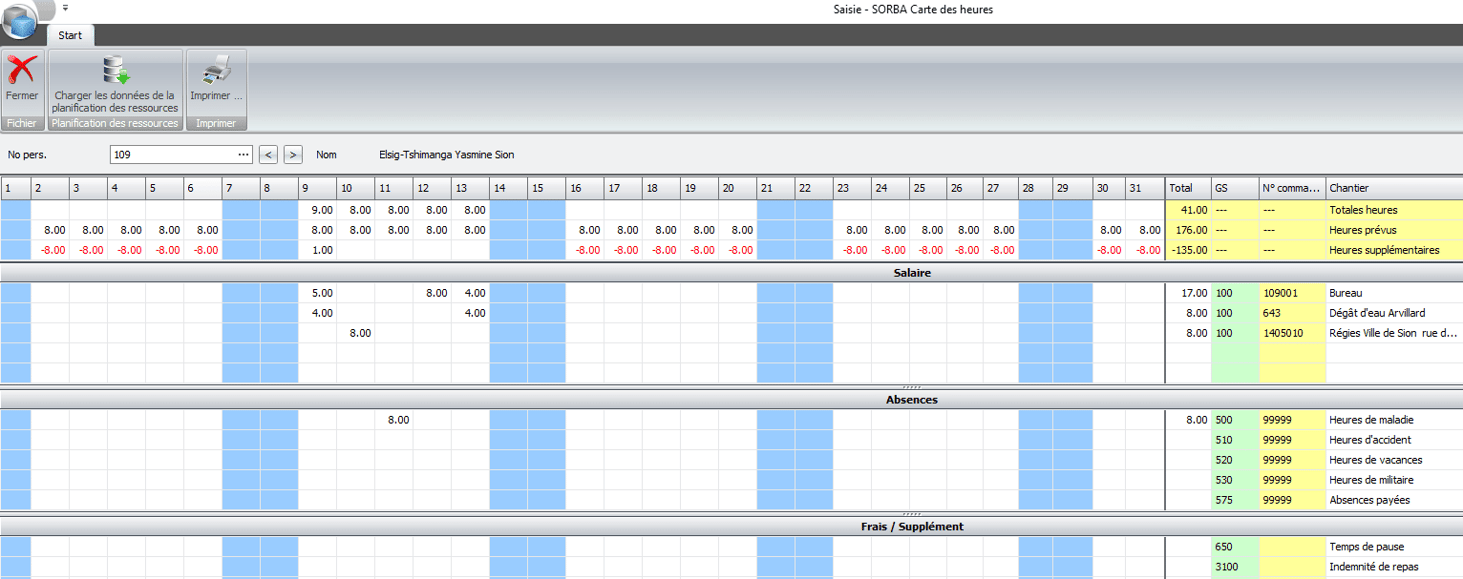Select the 8.00 sick hours cell on day 11
The width and height of the screenshot is (1463, 579).
click(394, 420)
